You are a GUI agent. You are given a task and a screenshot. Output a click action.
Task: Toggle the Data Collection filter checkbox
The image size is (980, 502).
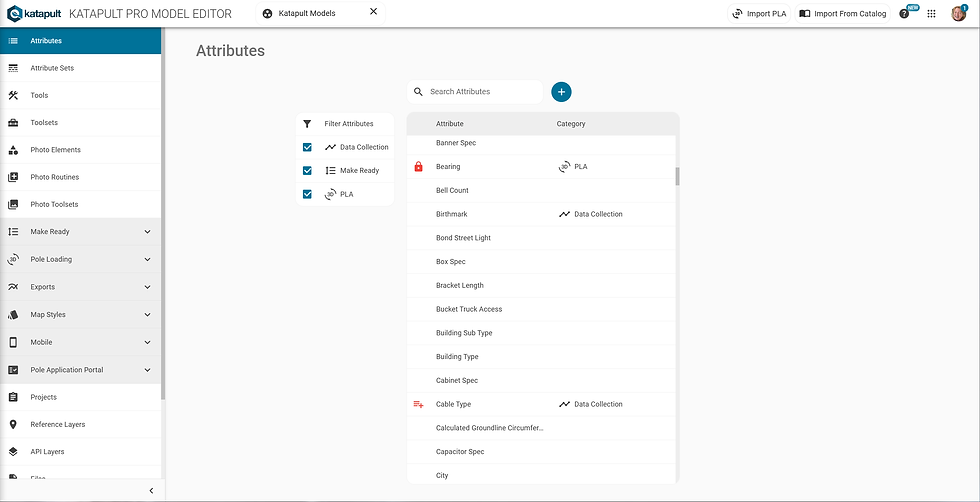pos(307,147)
